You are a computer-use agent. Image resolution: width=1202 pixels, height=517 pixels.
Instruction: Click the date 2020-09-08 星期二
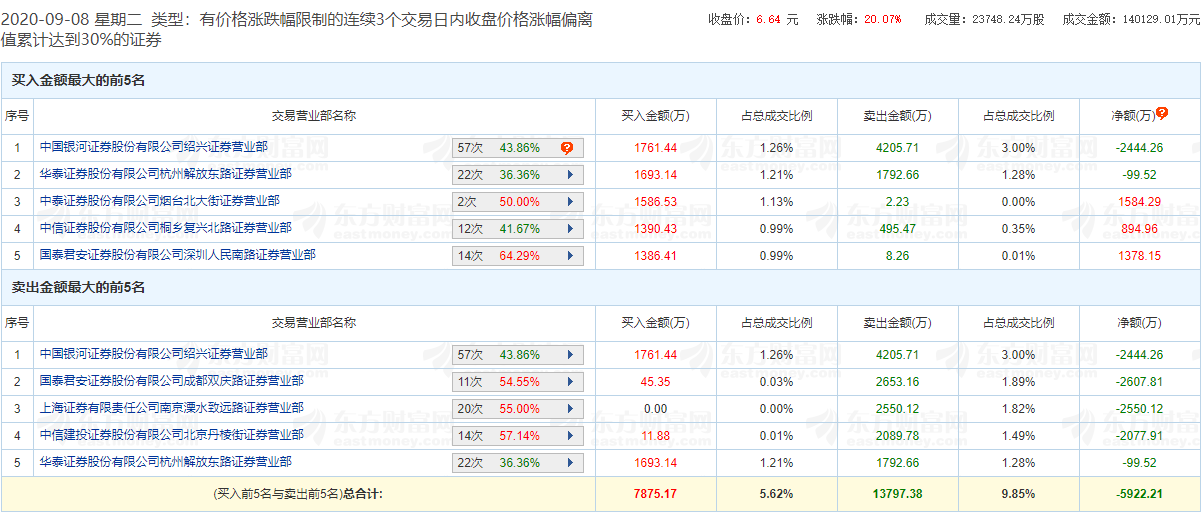[72, 19]
